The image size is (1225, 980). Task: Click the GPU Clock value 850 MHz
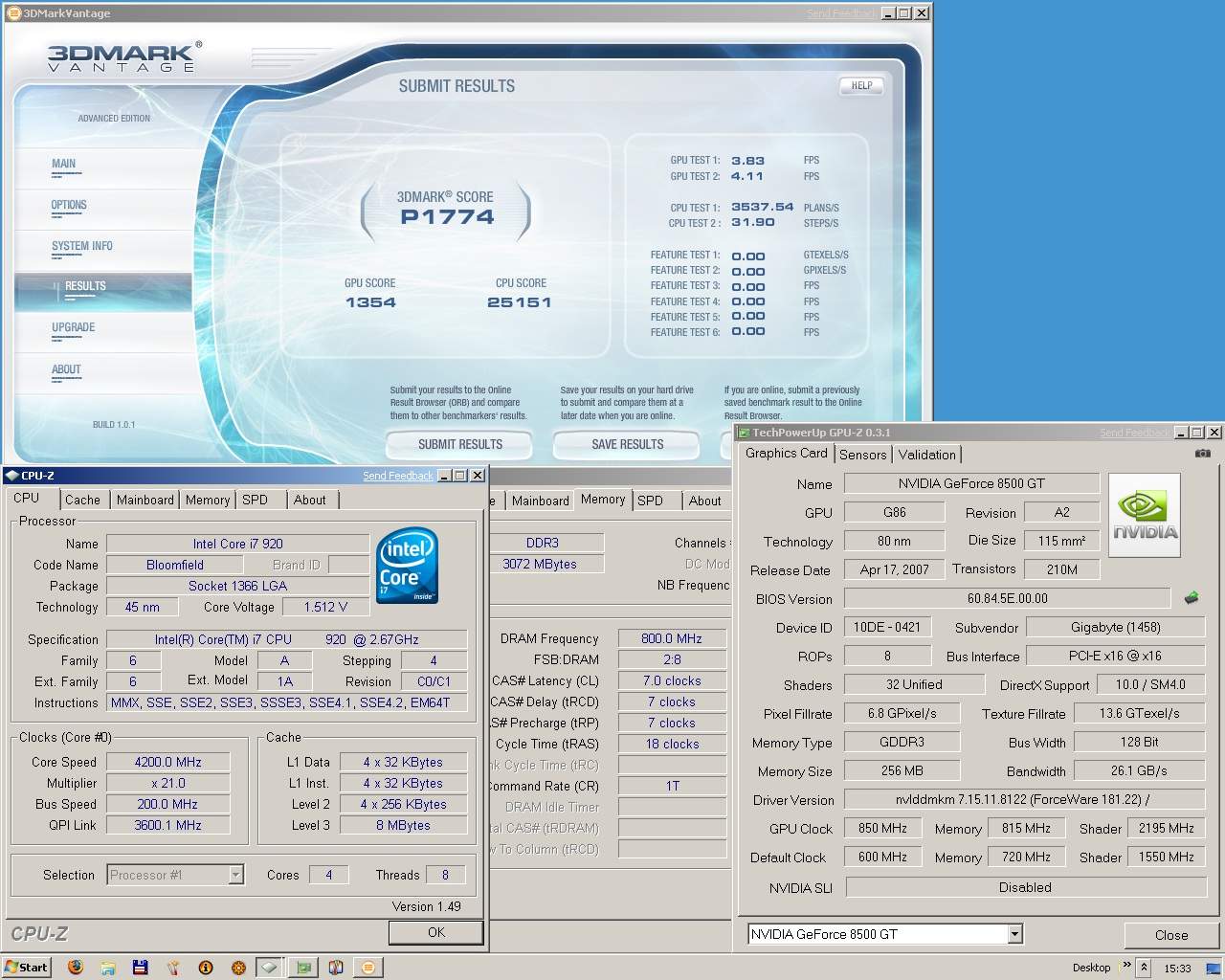pyautogui.click(x=882, y=829)
